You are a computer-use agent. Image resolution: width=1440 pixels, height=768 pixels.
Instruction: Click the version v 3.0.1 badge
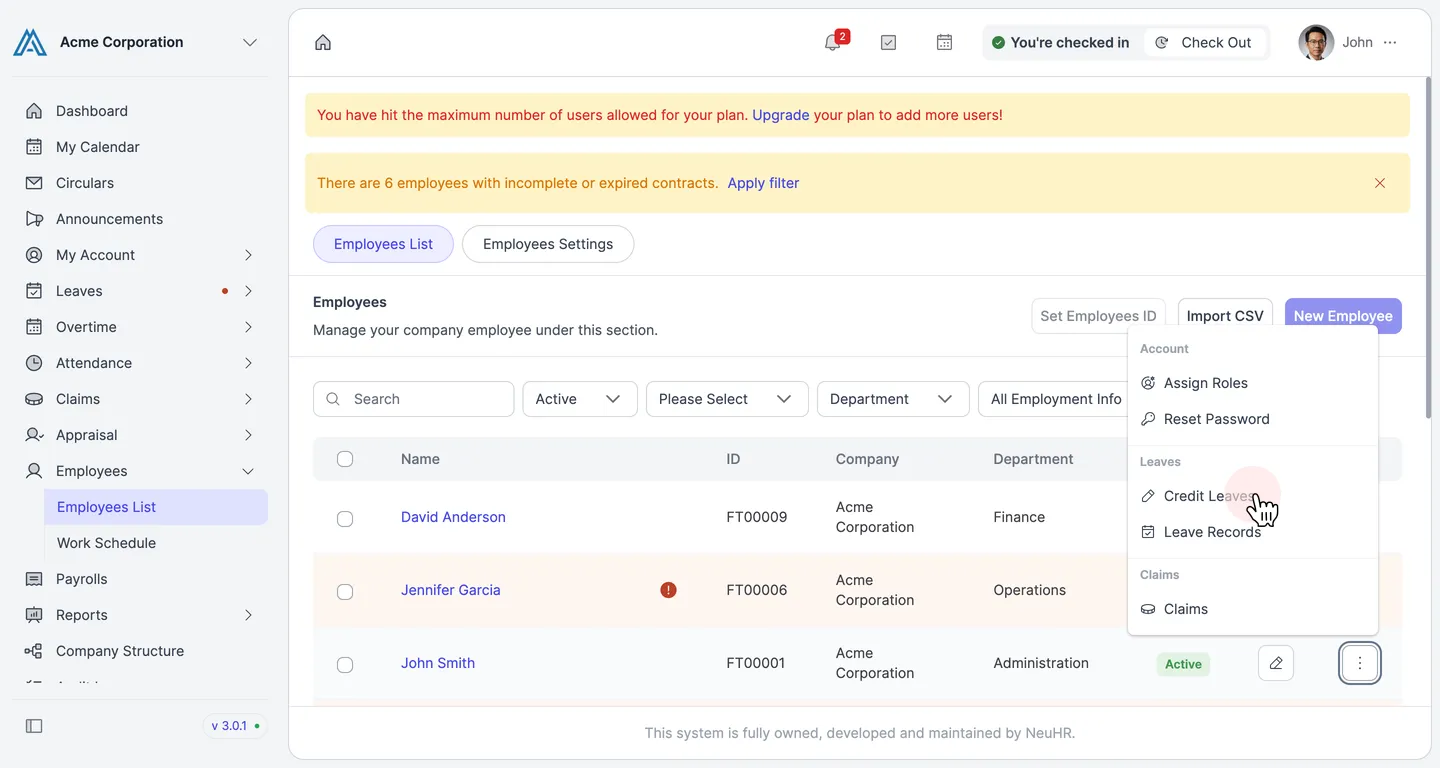click(x=235, y=726)
